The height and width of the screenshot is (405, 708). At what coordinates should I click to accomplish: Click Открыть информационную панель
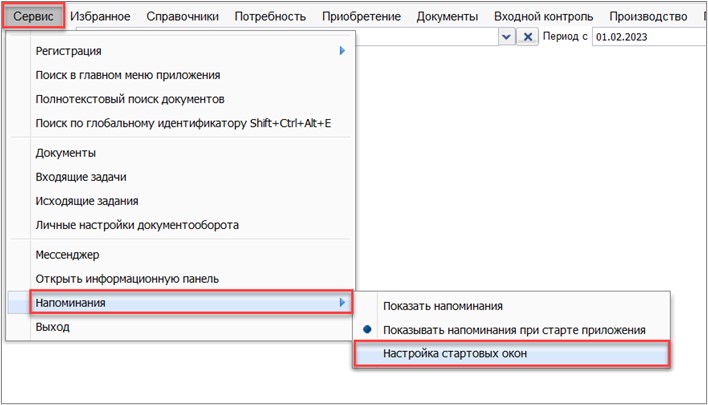click(x=126, y=278)
